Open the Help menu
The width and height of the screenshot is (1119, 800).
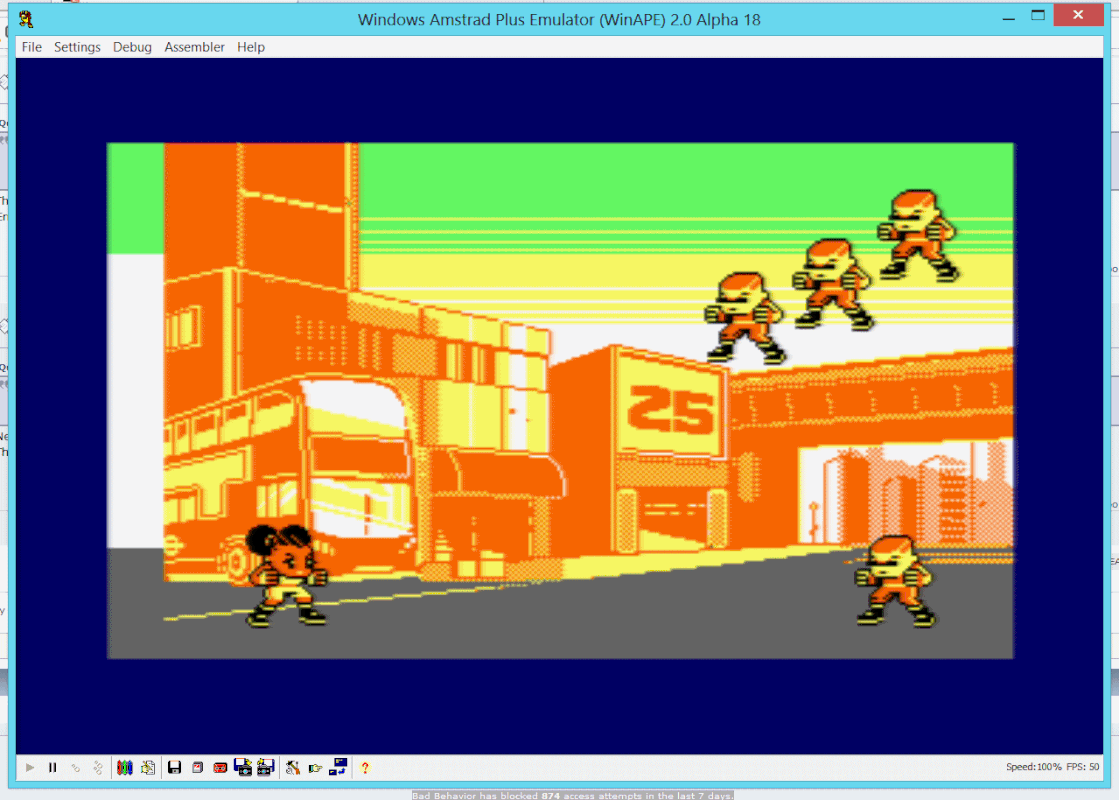(x=250, y=47)
